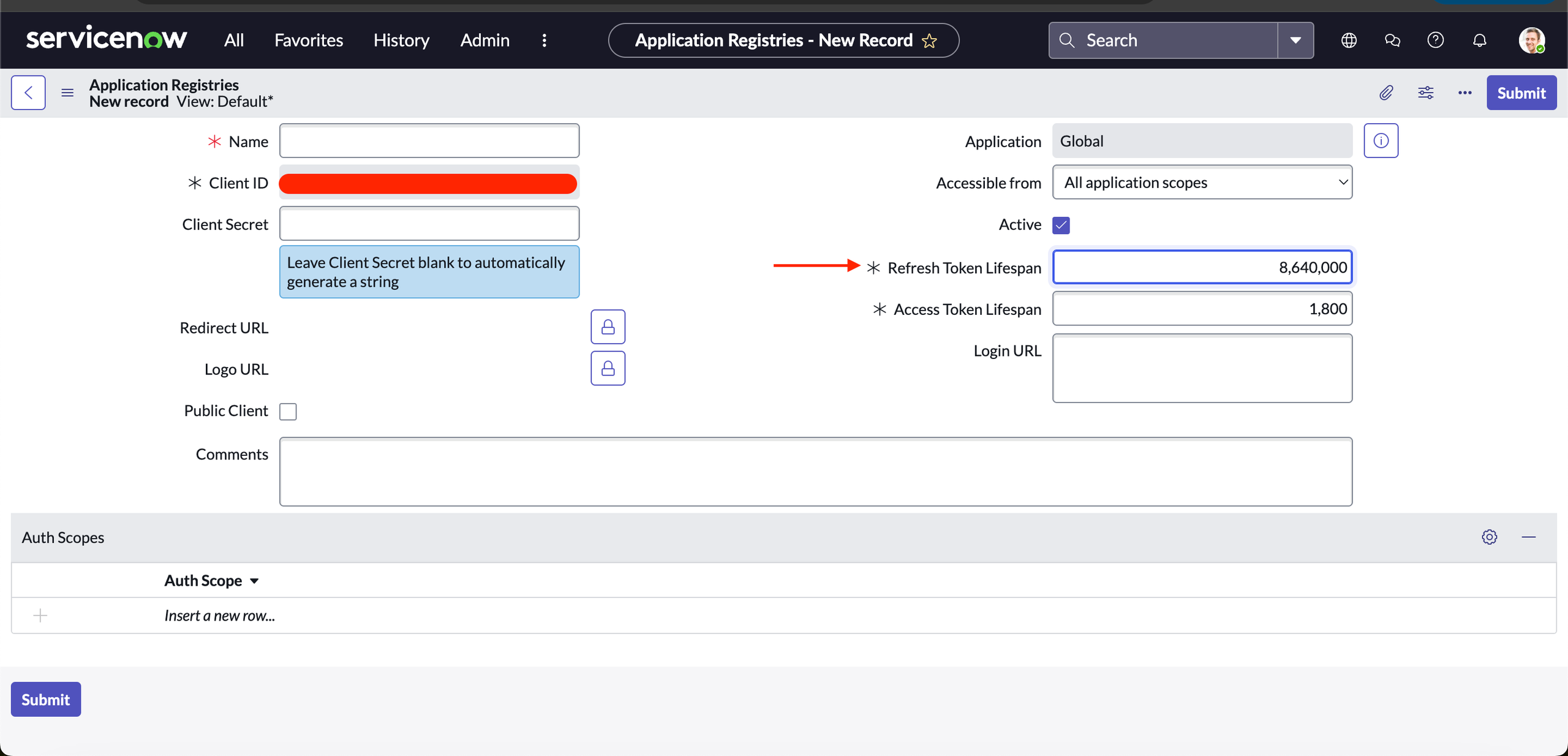Open the form context menu hamburger icon

pyautogui.click(x=67, y=93)
